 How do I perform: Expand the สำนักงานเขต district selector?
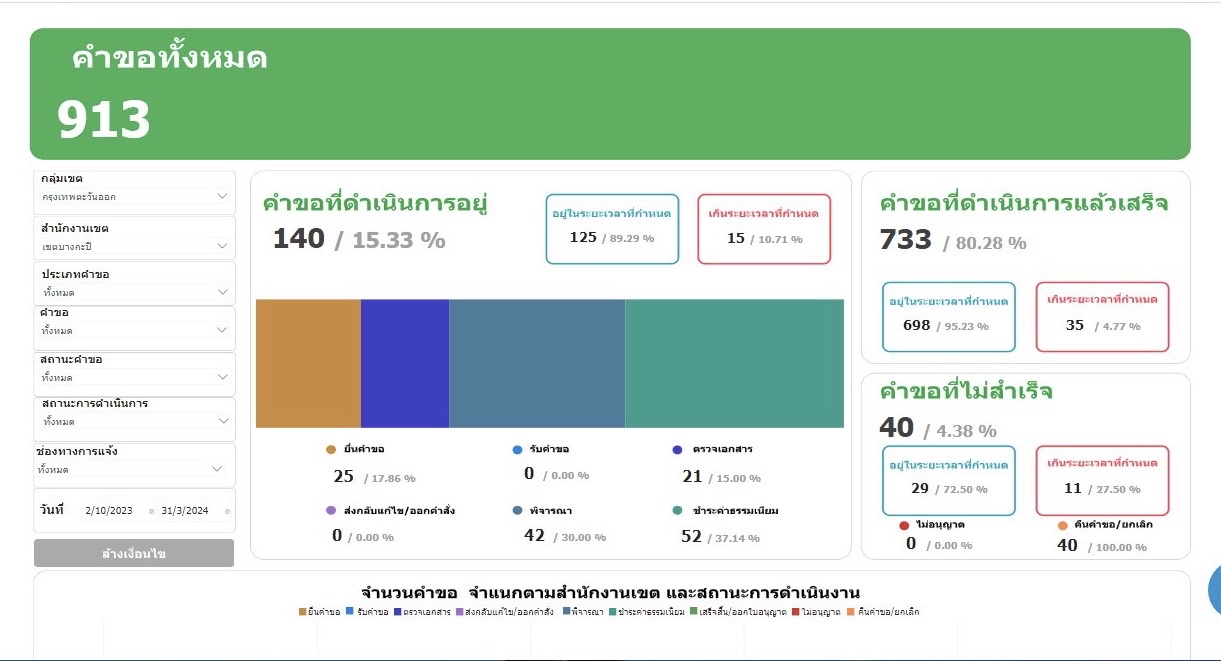click(x=134, y=246)
